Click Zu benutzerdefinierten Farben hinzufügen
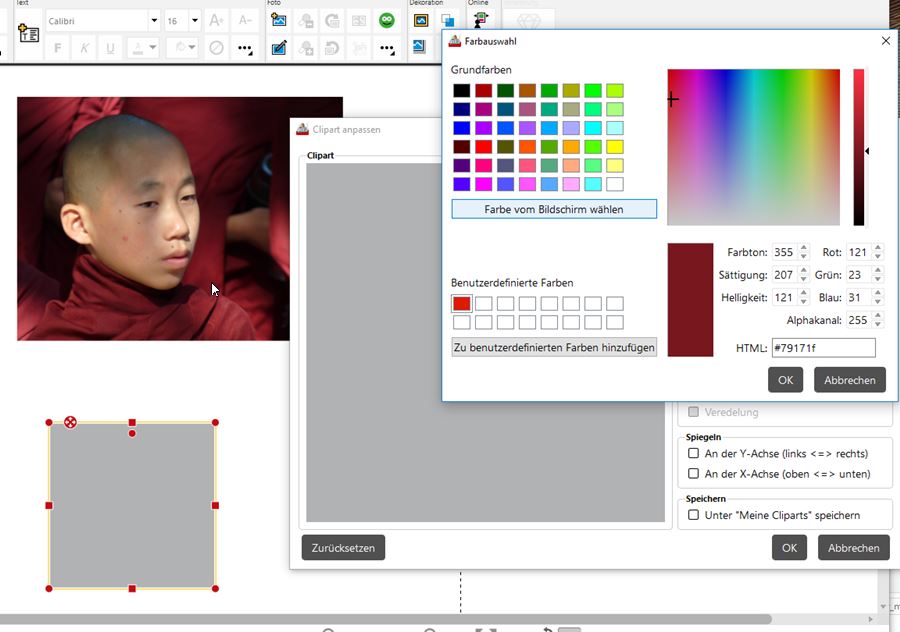Screen dimensions: 900x632 pos(554,348)
